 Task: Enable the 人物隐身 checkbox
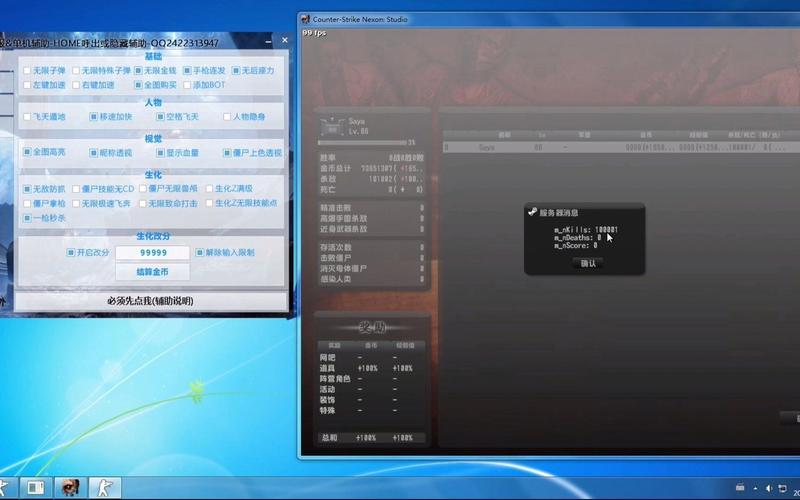point(227,116)
